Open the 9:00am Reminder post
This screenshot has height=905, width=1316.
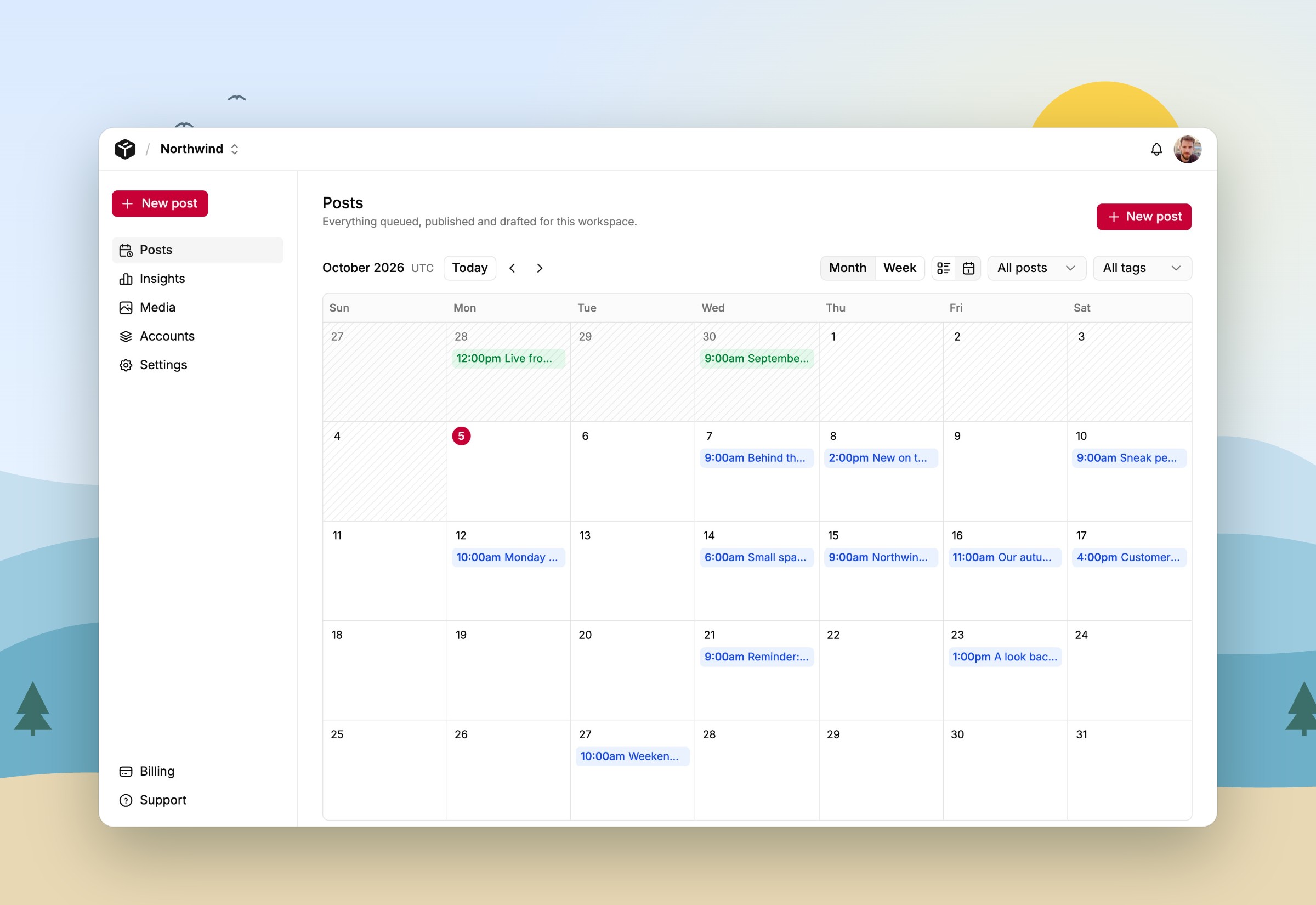[x=757, y=657]
